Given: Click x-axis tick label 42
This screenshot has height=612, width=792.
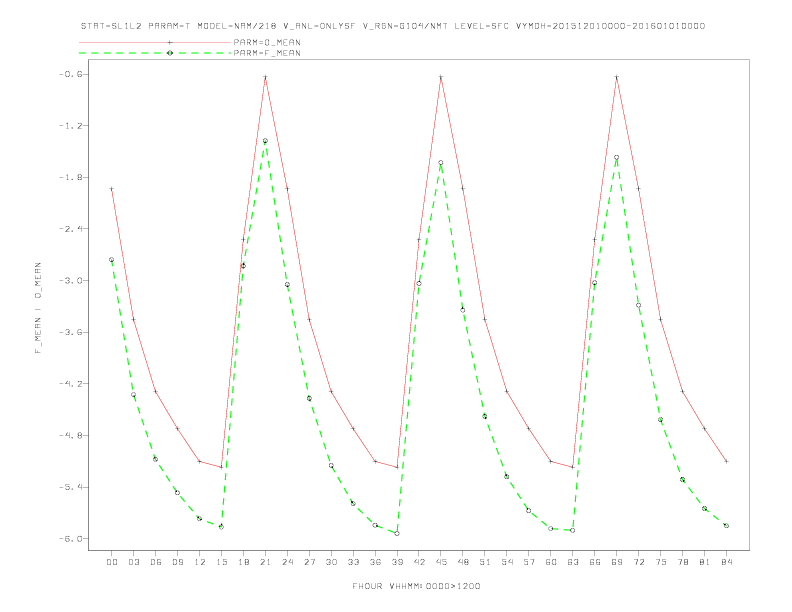Looking at the screenshot, I should point(419,562).
